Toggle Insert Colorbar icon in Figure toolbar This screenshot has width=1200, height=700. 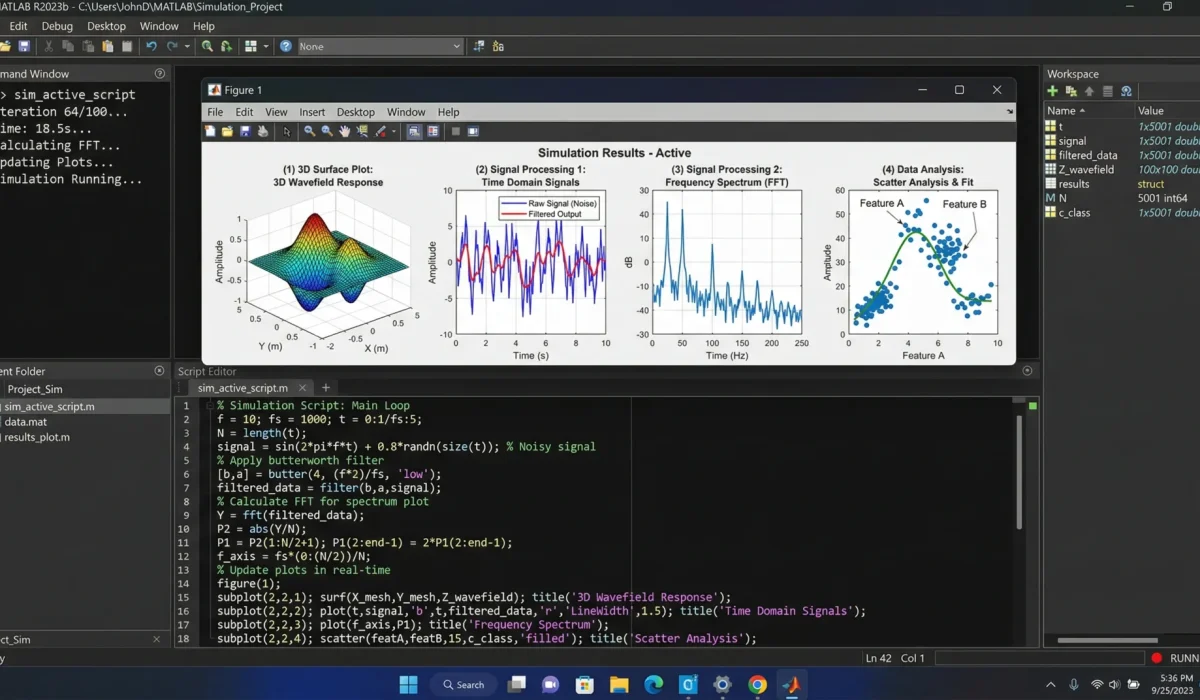point(414,131)
